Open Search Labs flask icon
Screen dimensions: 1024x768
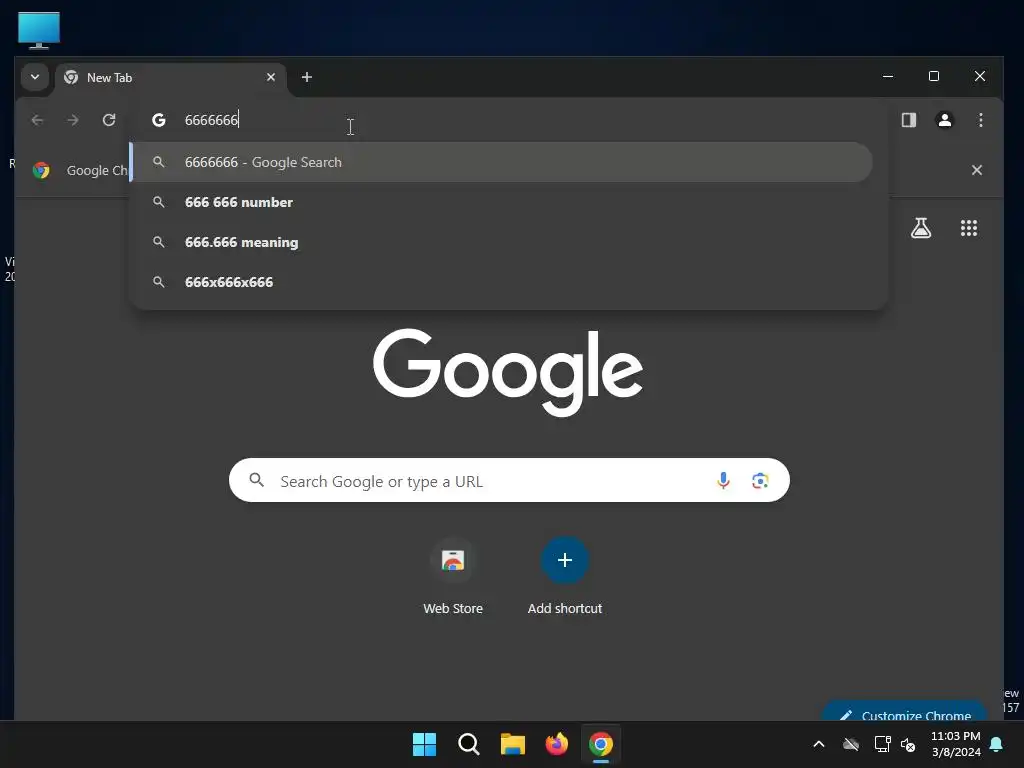[921, 228]
